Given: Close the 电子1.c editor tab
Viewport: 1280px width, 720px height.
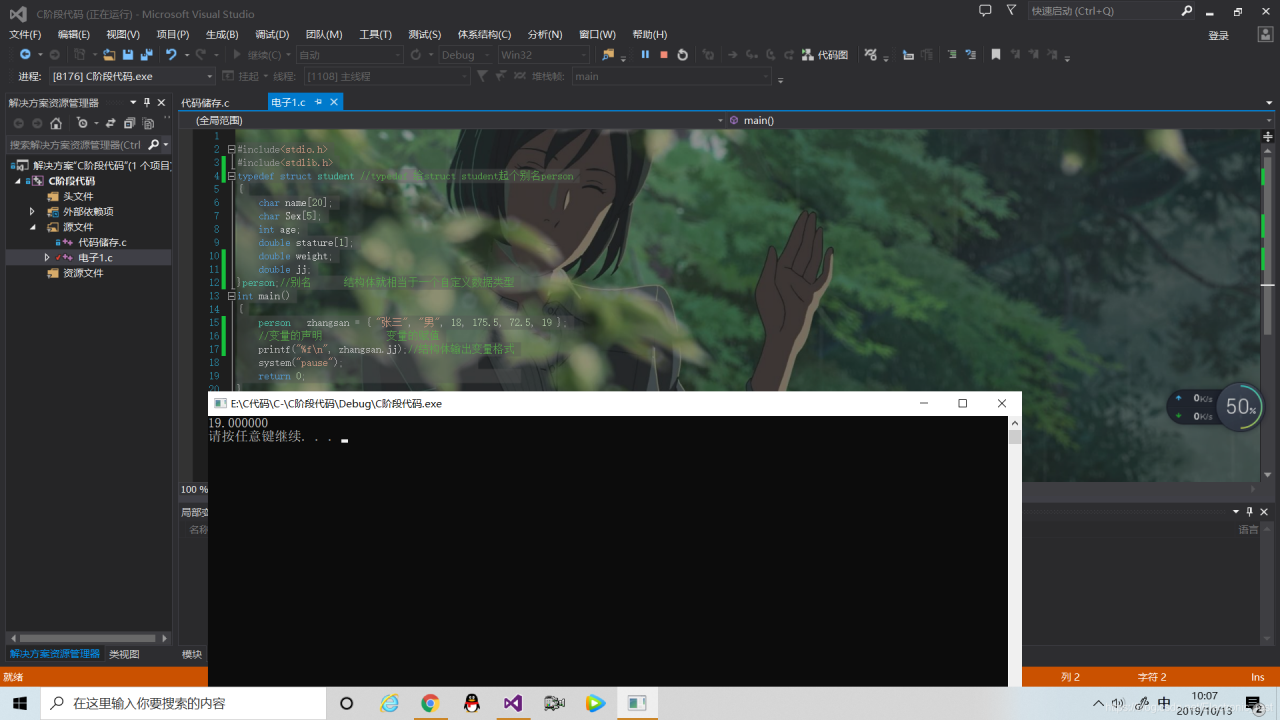Looking at the screenshot, I should (334, 102).
